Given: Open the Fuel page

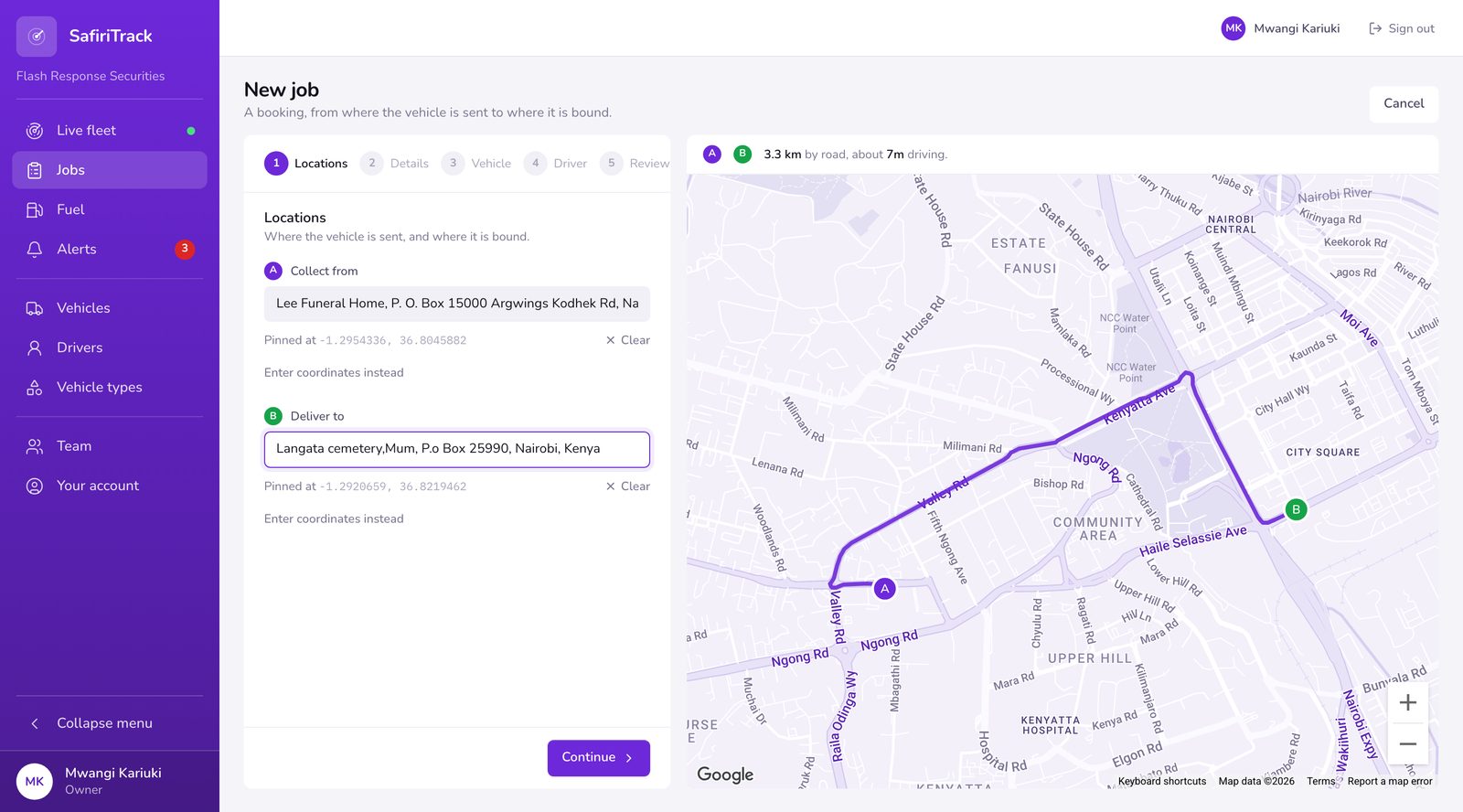Looking at the screenshot, I should (x=110, y=209).
